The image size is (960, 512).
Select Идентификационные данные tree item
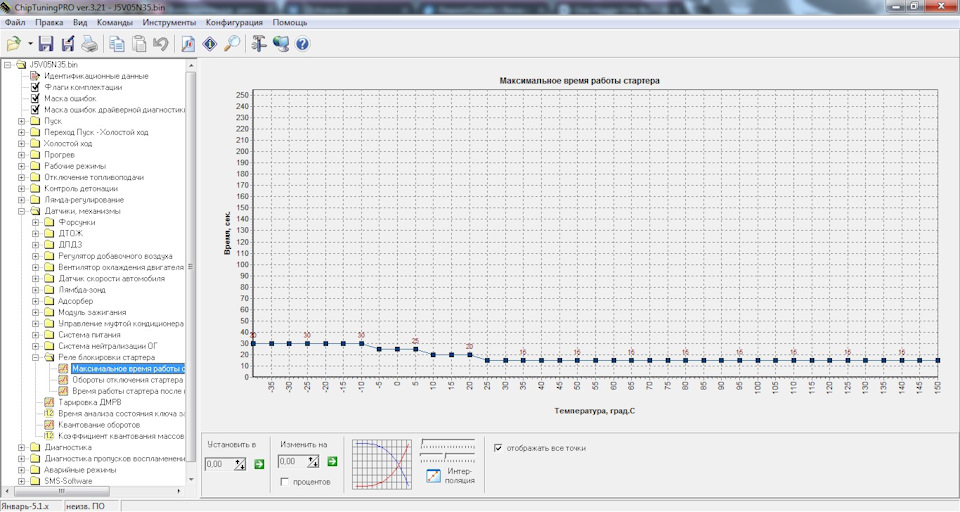click(x=96, y=76)
